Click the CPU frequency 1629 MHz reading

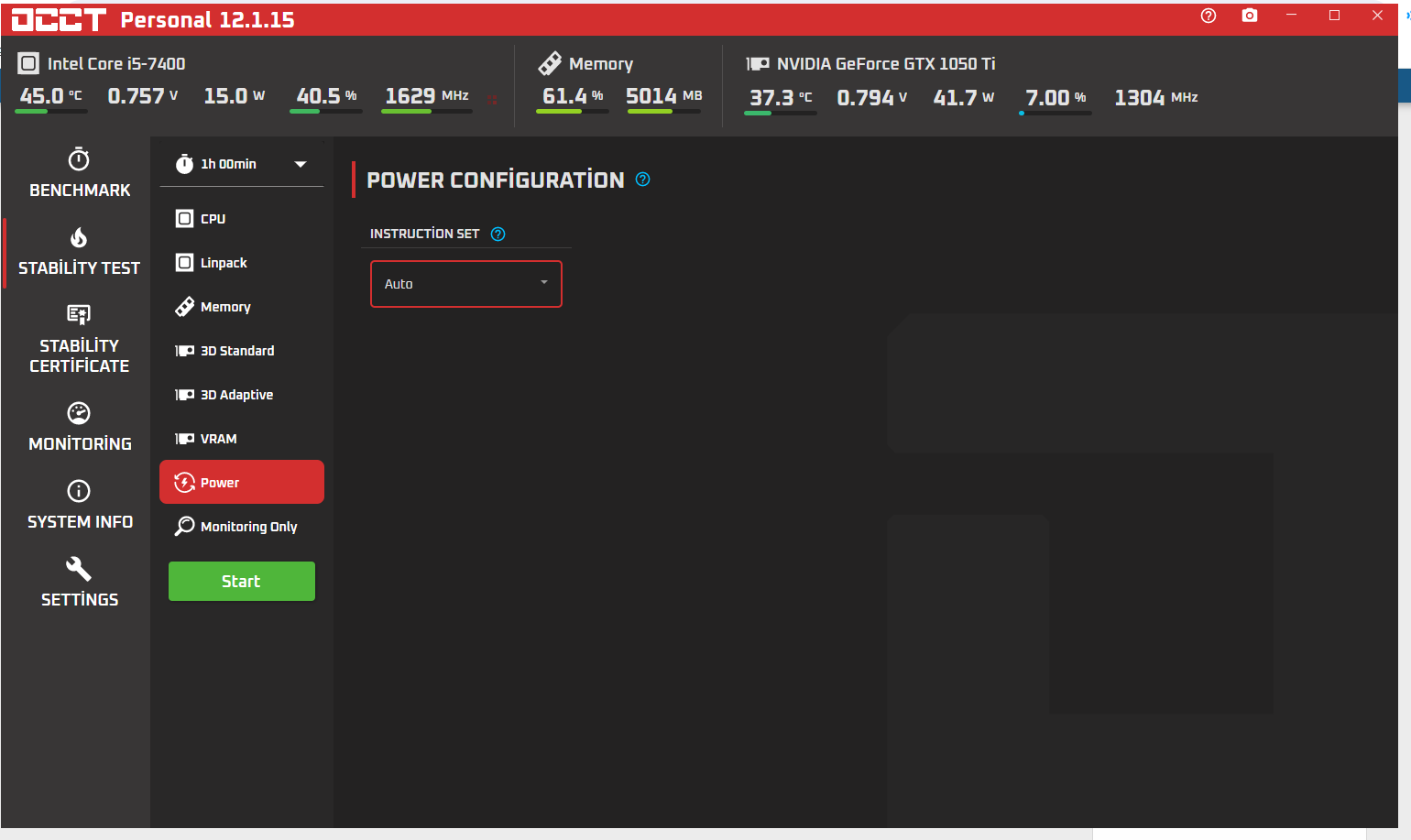(x=427, y=96)
